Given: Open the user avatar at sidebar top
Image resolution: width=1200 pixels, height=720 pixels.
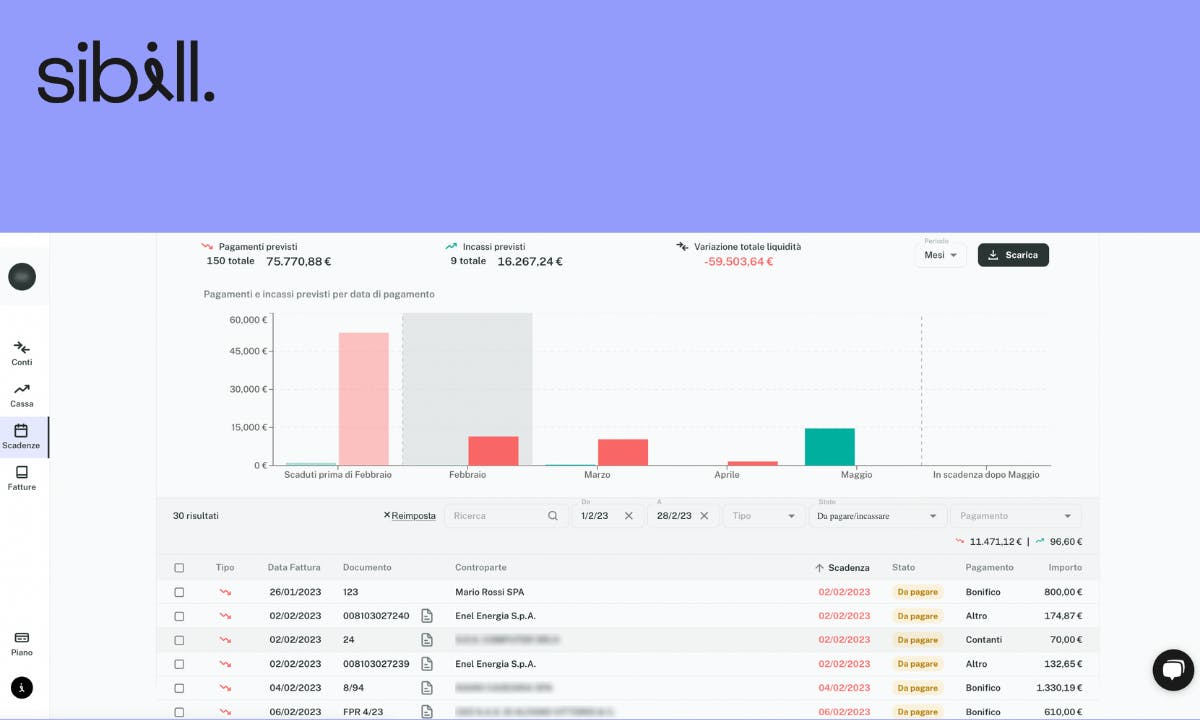Looking at the screenshot, I should click(x=22, y=277).
